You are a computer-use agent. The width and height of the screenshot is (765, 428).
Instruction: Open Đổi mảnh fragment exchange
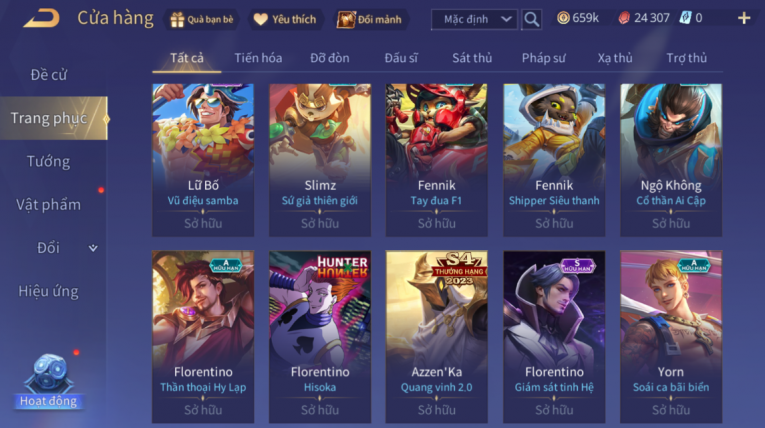pyautogui.click(x=370, y=20)
